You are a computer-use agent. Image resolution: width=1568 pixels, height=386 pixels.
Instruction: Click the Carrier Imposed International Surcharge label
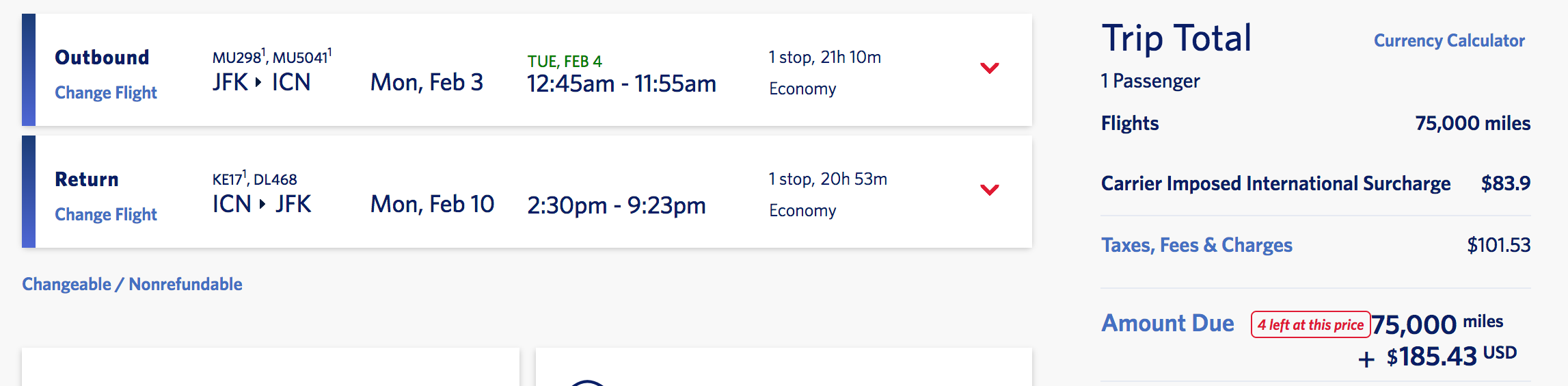[x=1275, y=183]
